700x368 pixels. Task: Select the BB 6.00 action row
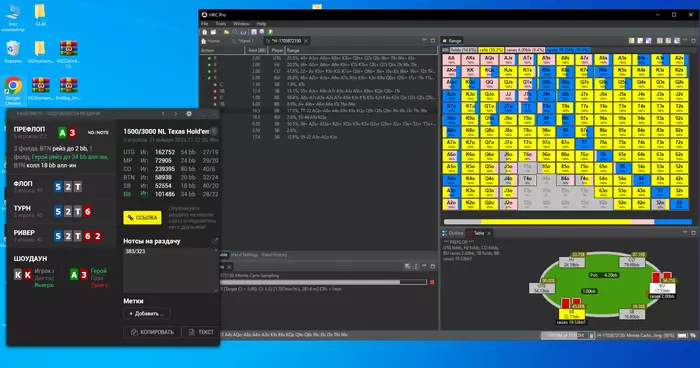point(318,104)
